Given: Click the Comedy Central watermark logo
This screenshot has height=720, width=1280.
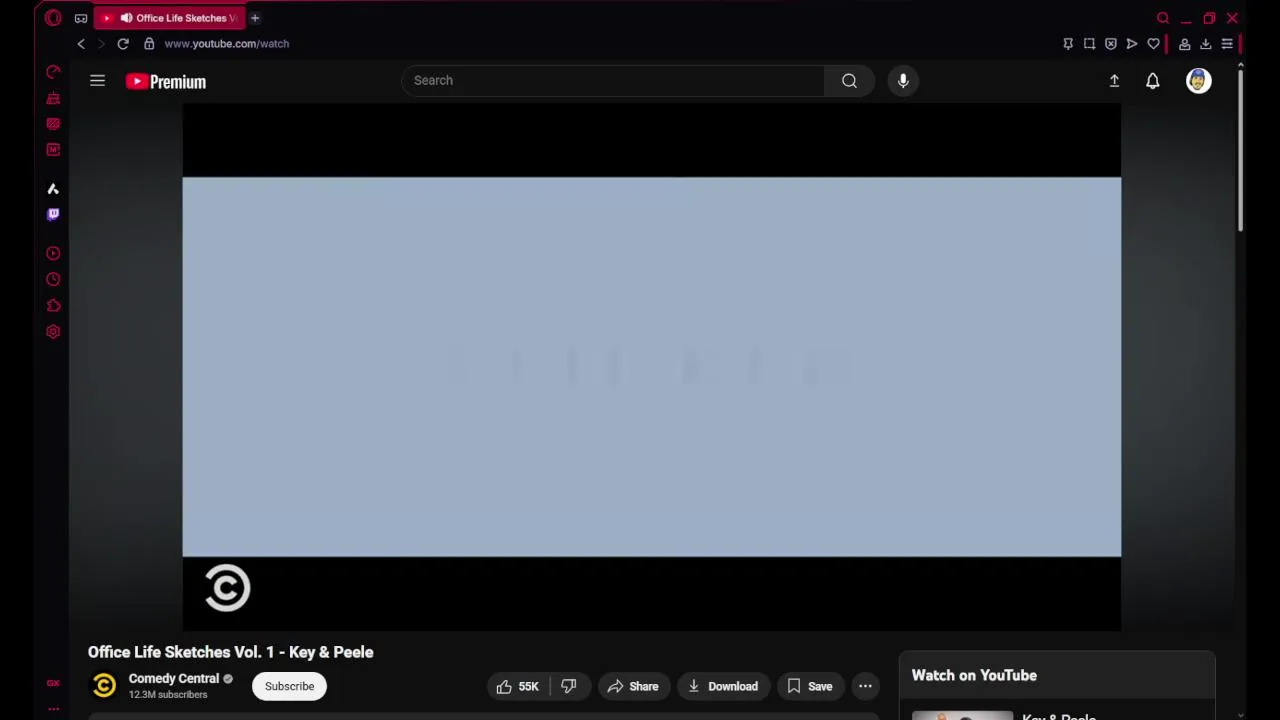Looking at the screenshot, I should click(x=227, y=587).
